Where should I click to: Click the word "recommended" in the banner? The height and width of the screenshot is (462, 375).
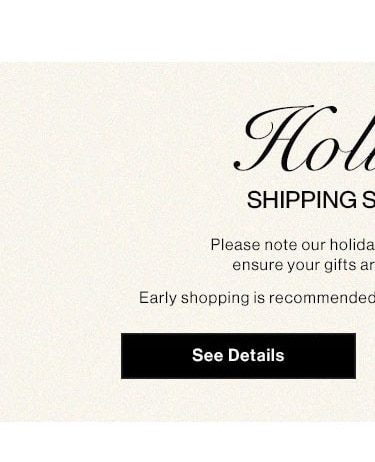tap(322, 298)
